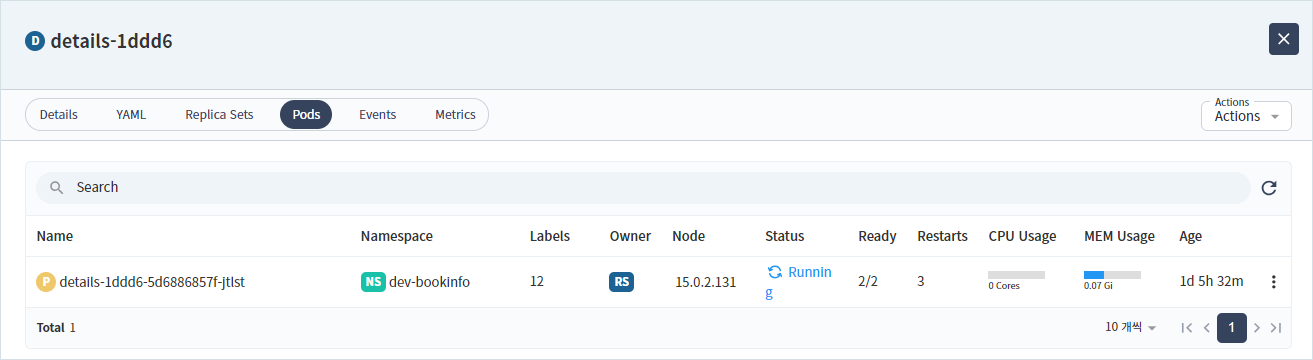Click the CPU Usage column header
Screen dimensions: 1313x360
click(x=1022, y=236)
